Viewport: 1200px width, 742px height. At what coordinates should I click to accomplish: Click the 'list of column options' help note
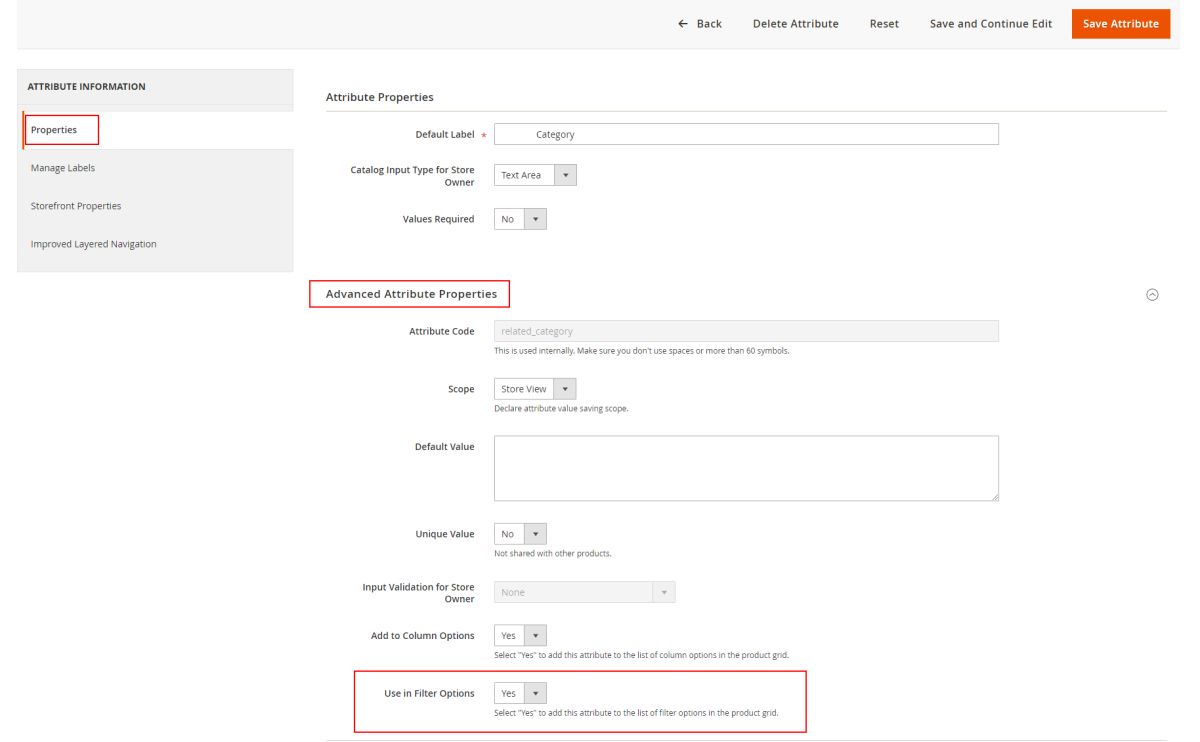(641, 655)
